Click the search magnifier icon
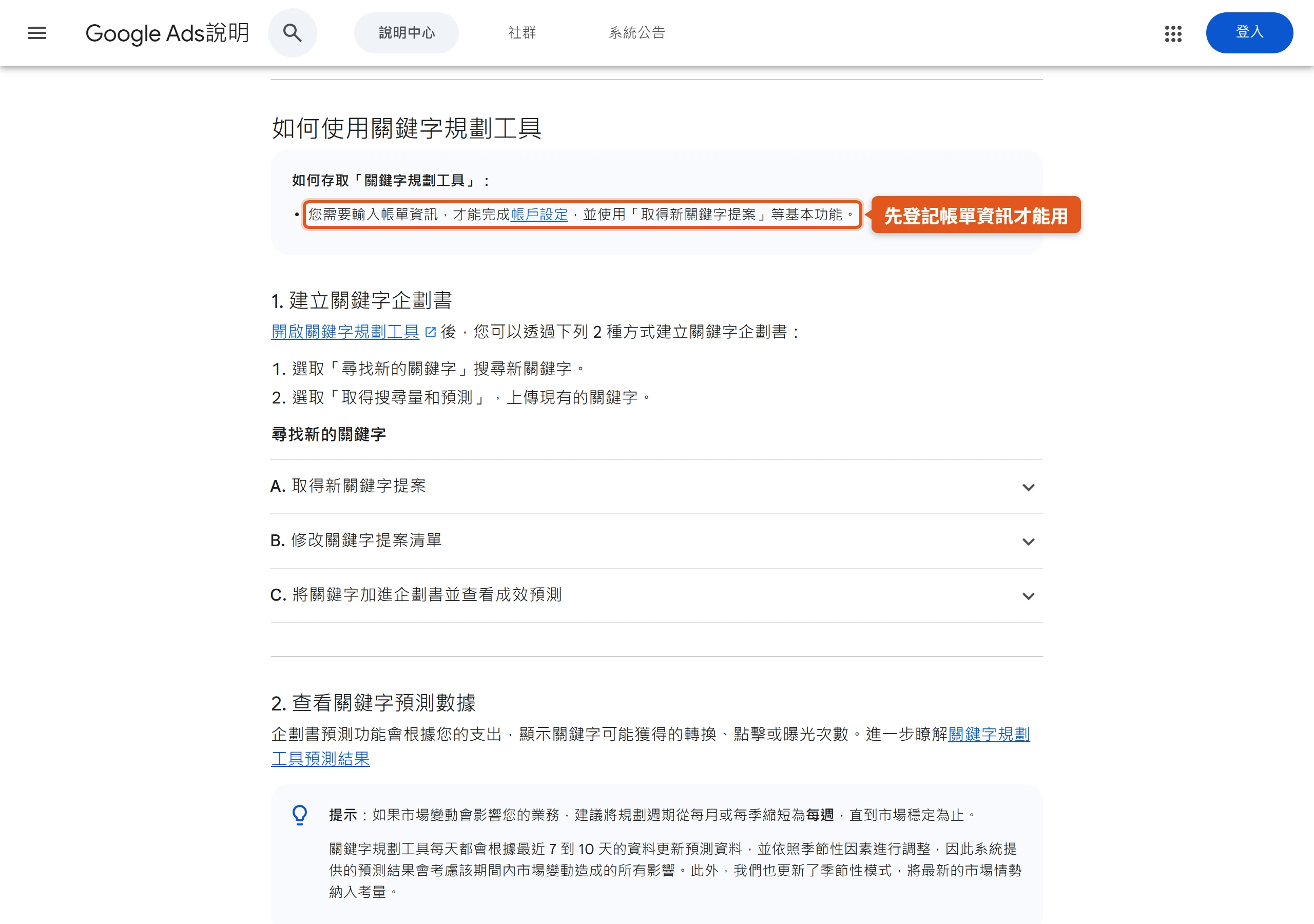Screen dimensions: 1314x924 point(293,33)
